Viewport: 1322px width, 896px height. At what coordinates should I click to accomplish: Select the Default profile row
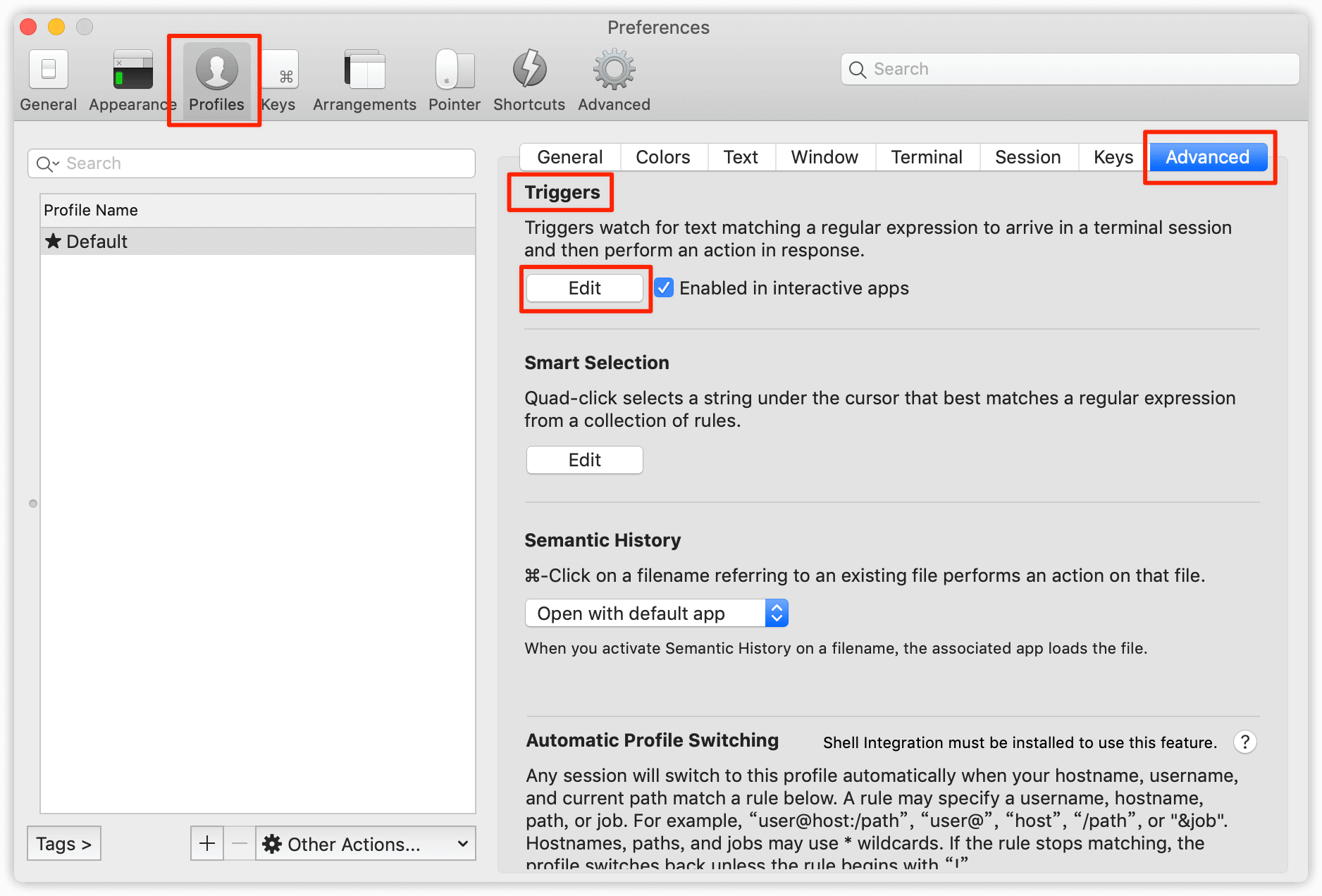point(258,242)
